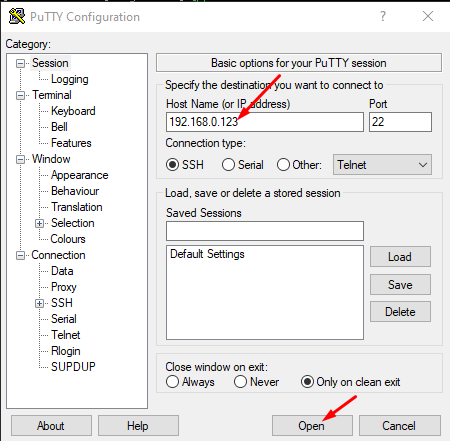Select the SSH connection type radio button

tap(172, 165)
